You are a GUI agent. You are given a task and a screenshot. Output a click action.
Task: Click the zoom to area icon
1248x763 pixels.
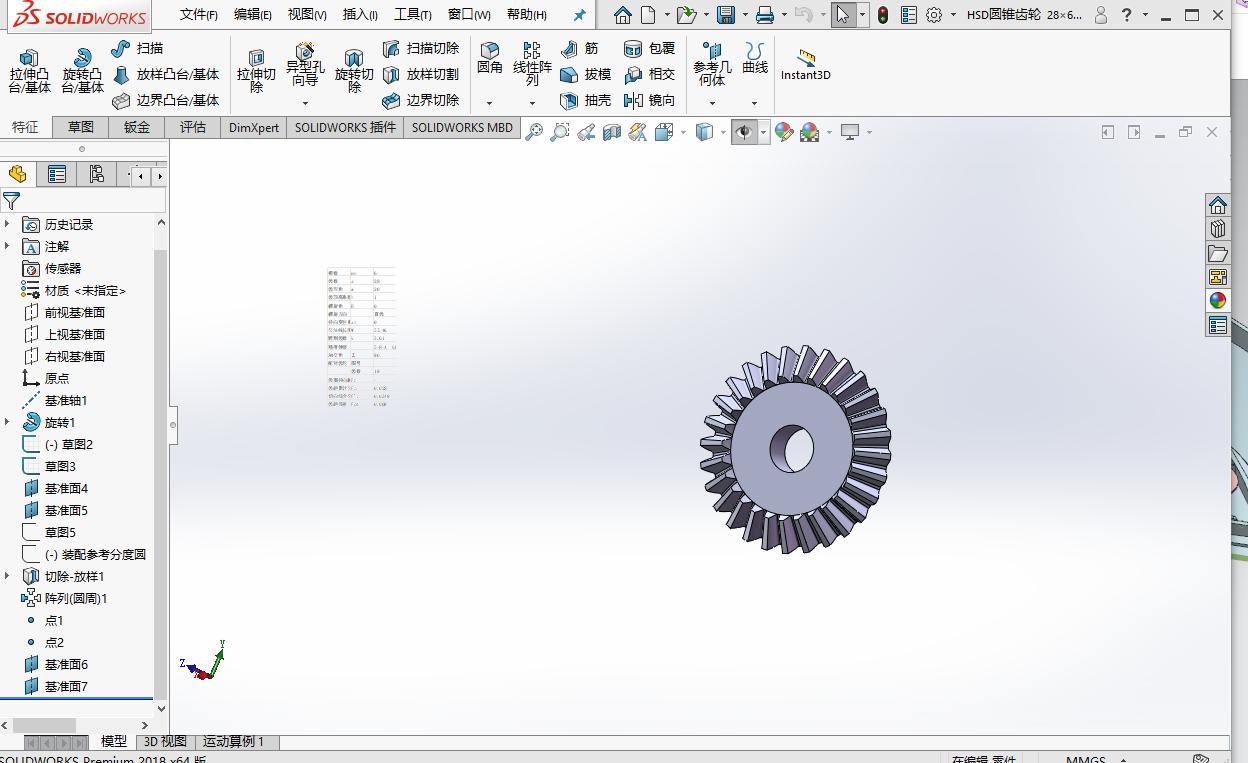coord(560,132)
